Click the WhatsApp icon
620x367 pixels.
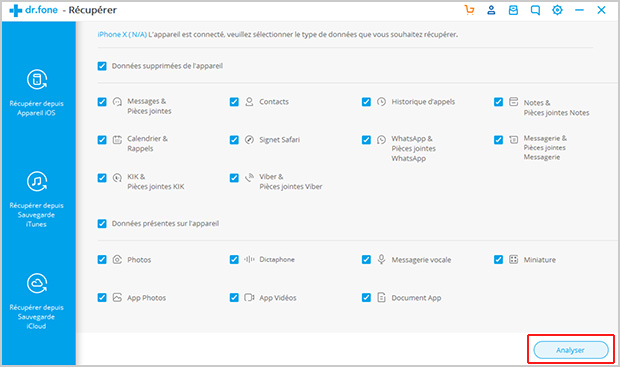381,140
